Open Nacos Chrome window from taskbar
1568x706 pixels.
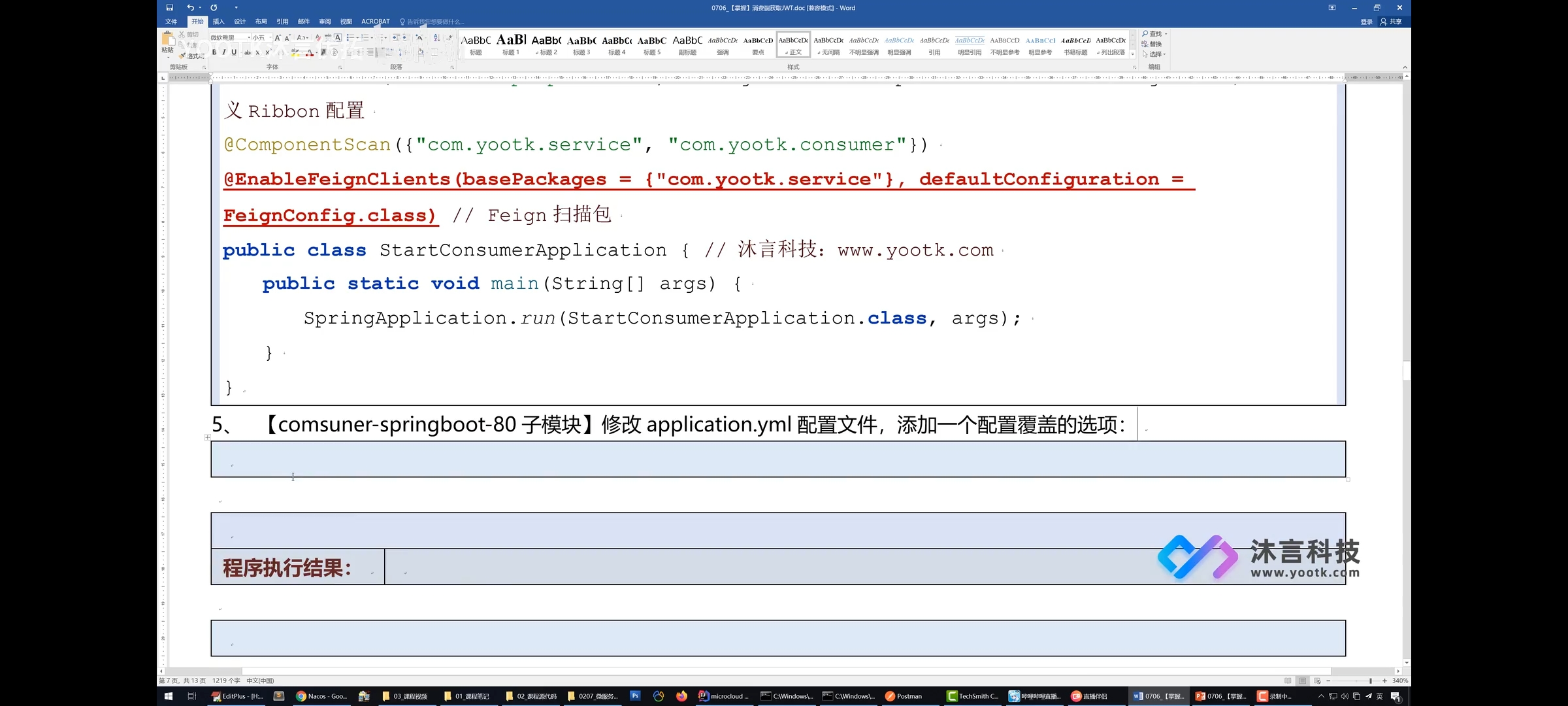tap(321, 696)
